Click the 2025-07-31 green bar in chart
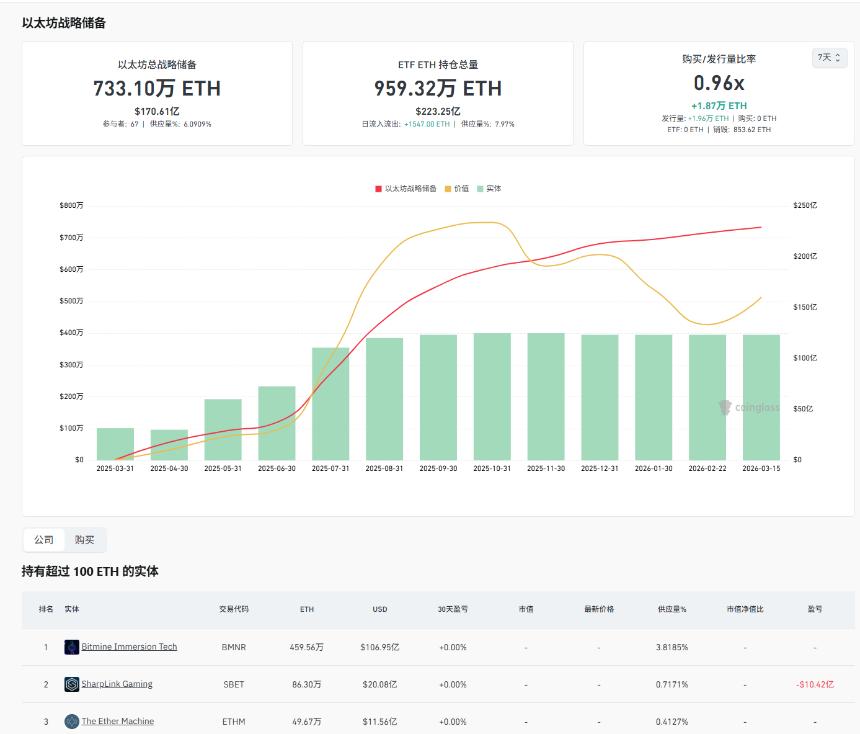860x734 pixels. (331, 404)
